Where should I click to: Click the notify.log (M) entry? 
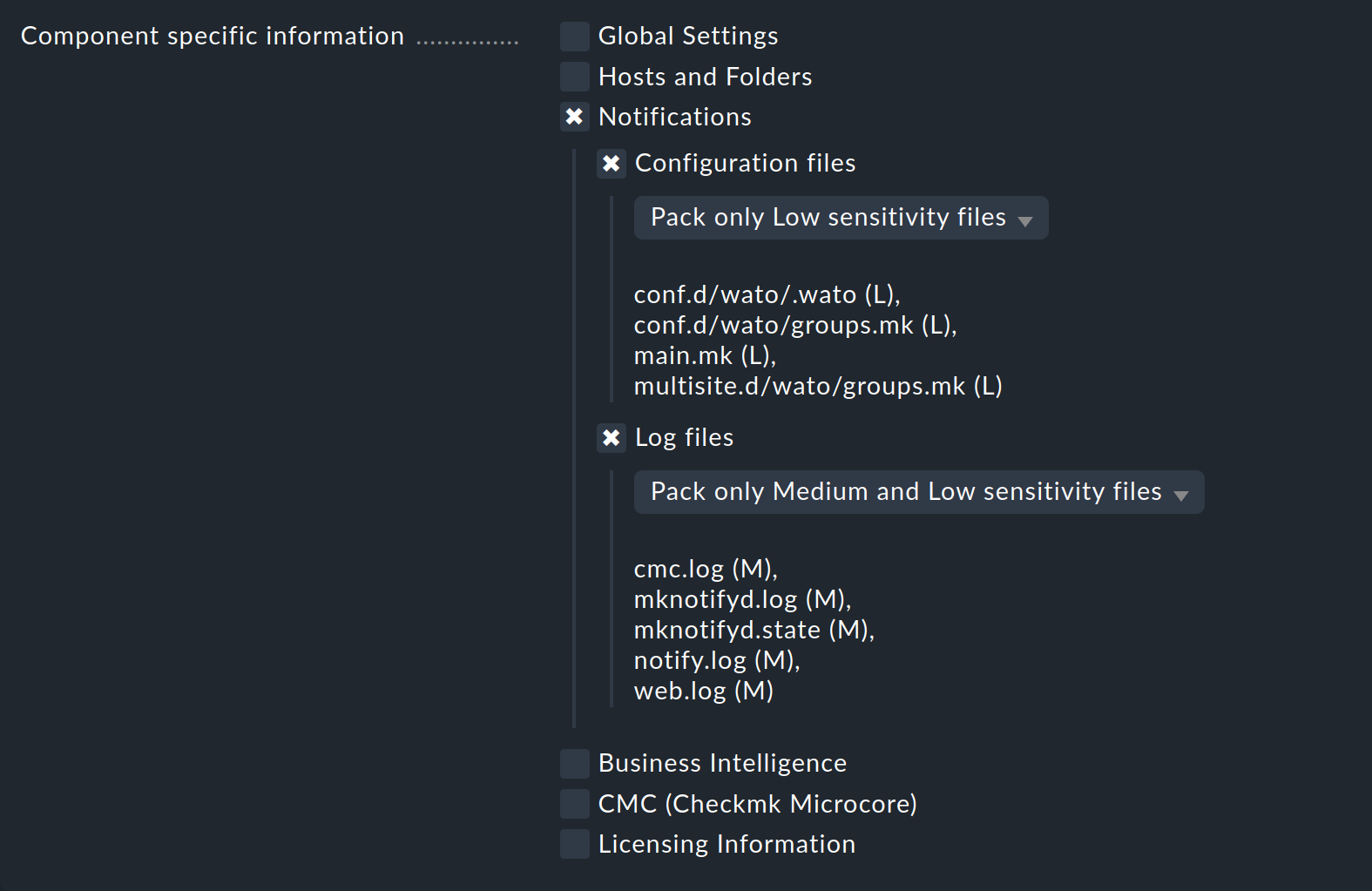[717, 661]
